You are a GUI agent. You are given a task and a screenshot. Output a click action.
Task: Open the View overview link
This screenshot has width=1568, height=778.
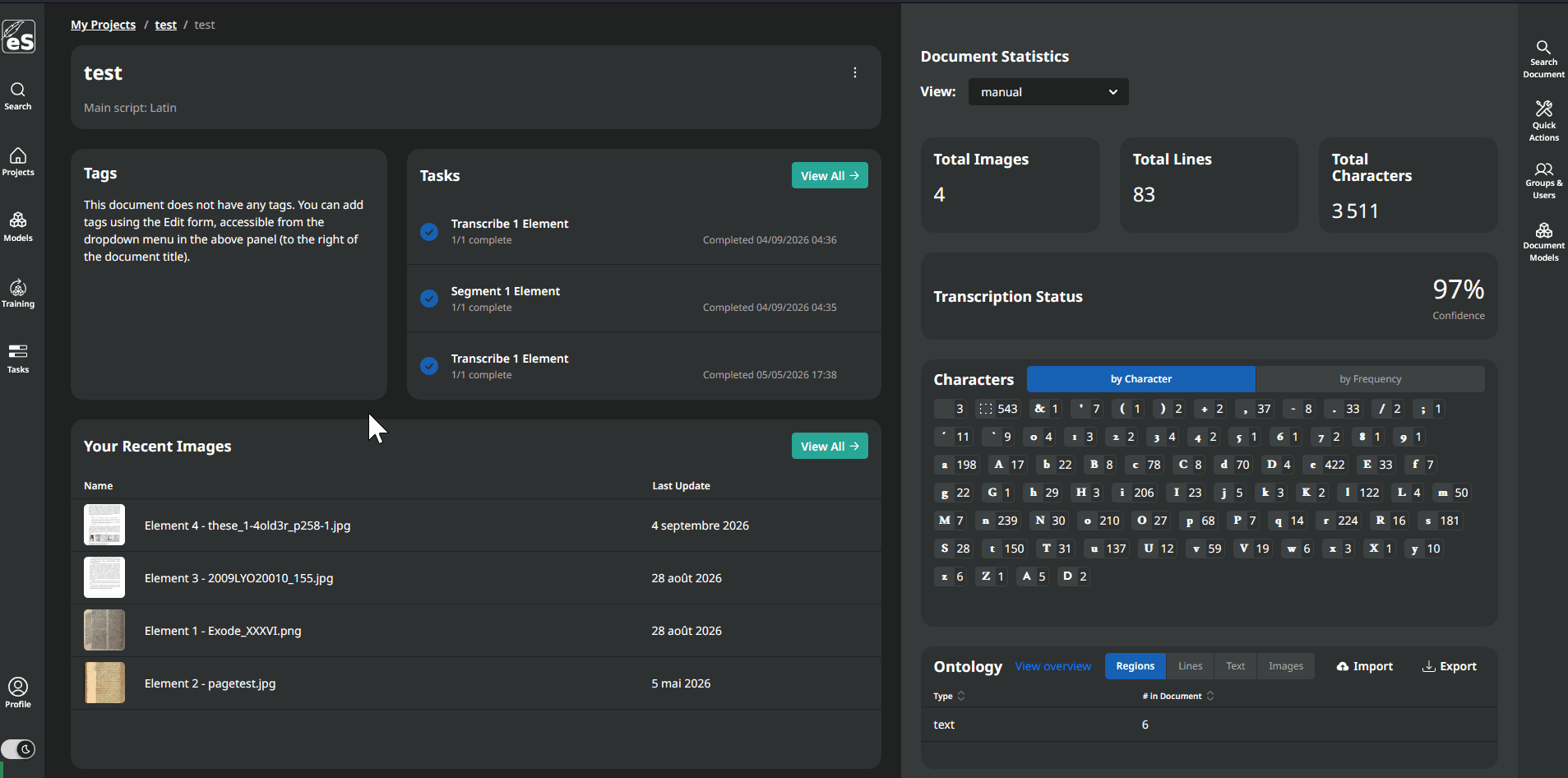pos(1052,666)
